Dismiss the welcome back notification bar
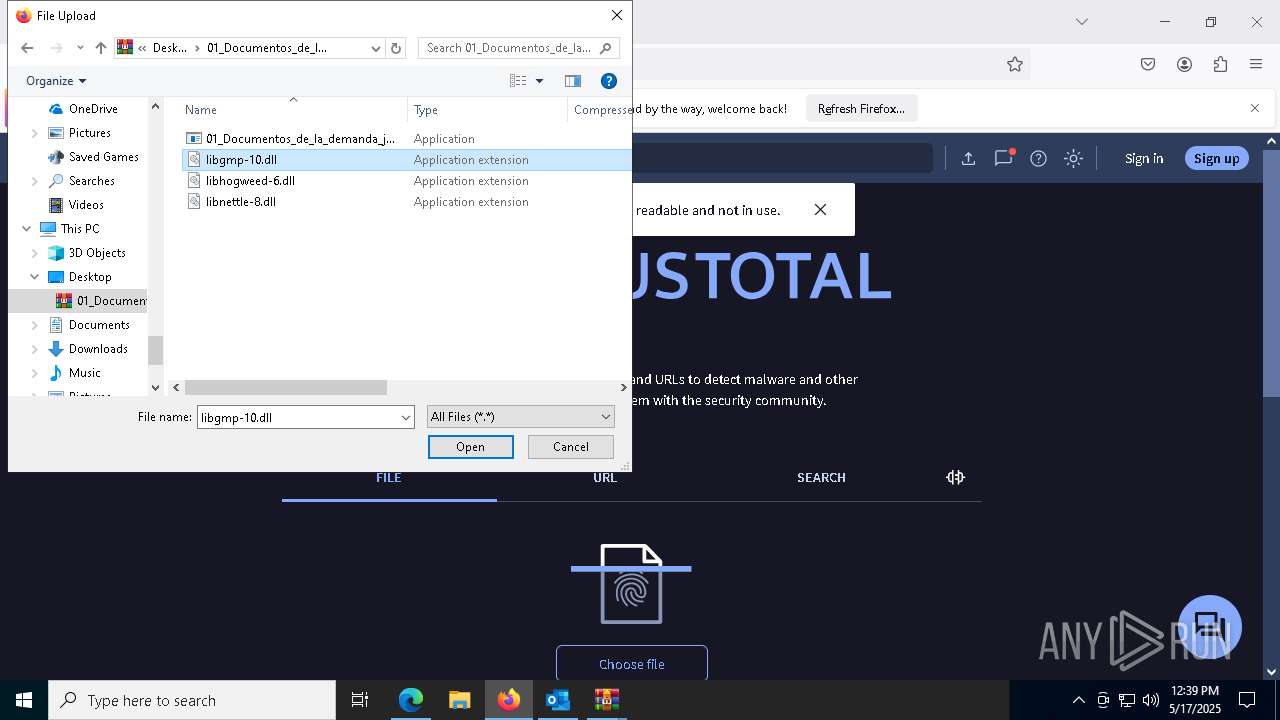 1255,108
